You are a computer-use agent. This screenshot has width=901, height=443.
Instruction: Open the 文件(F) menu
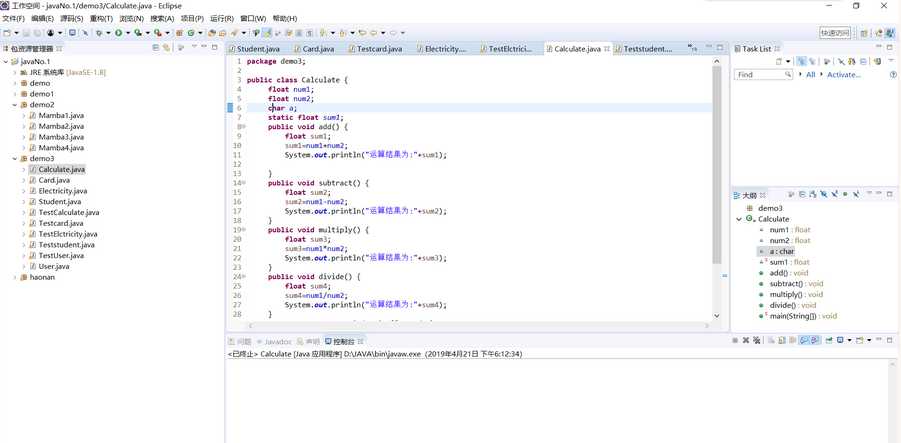point(13,18)
